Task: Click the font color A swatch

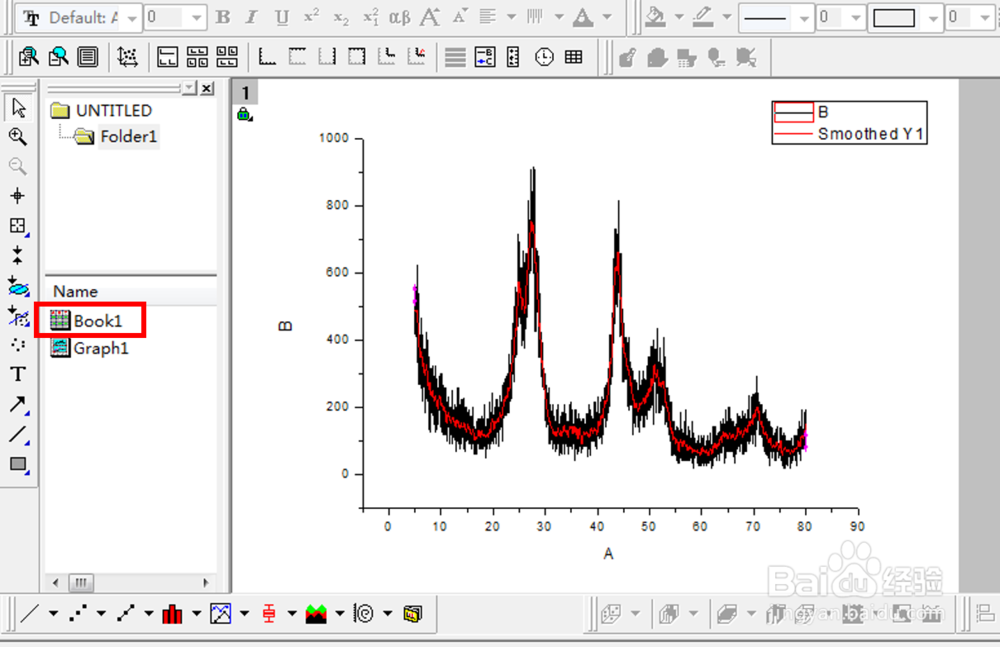Action: point(583,17)
